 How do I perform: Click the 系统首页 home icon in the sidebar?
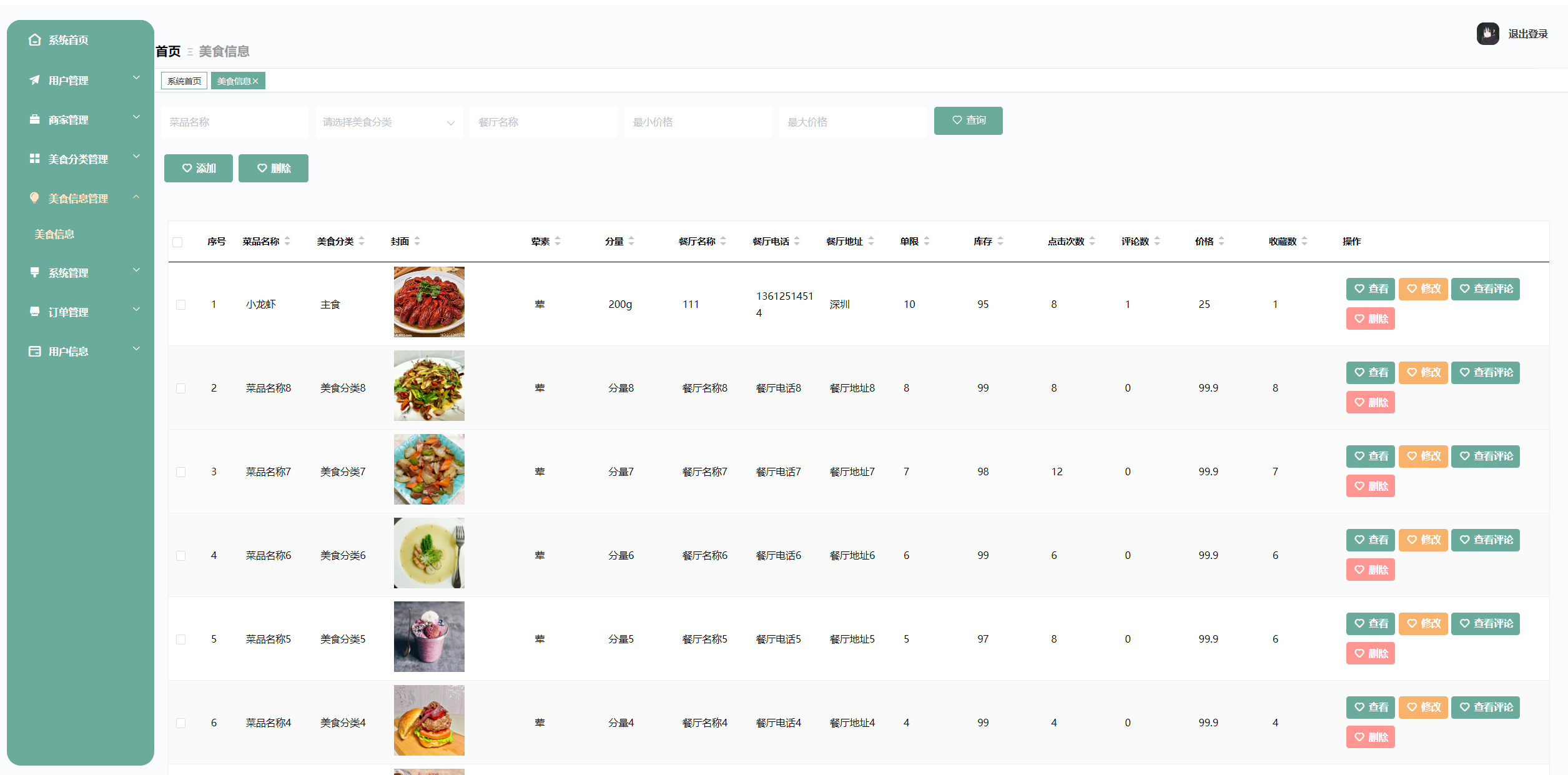34,39
